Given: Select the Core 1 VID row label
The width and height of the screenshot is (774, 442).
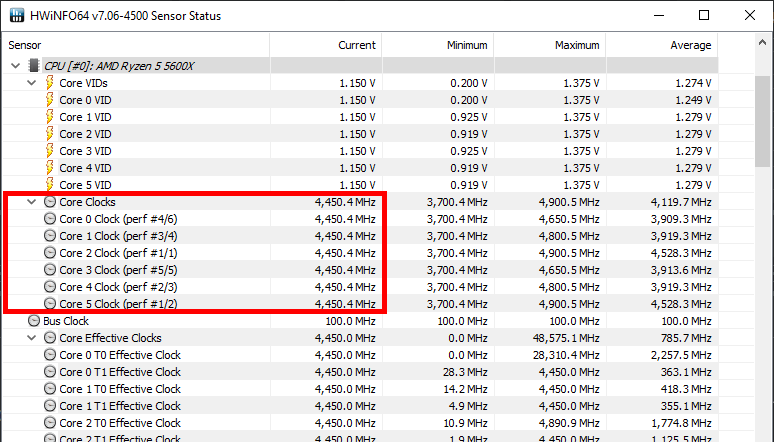Looking at the screenshot, I should (x=85, y=117).
